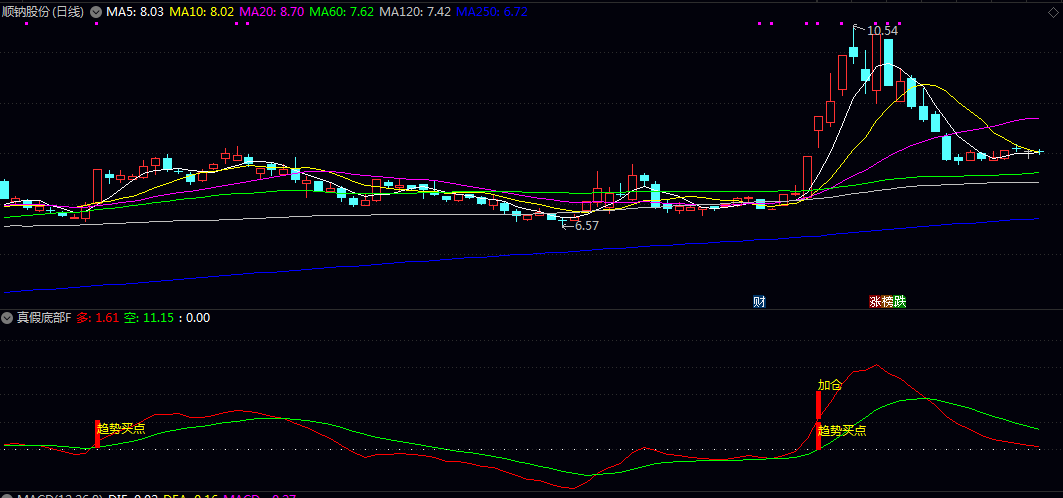Click the 加仓 signal label

tap(830, 385)
